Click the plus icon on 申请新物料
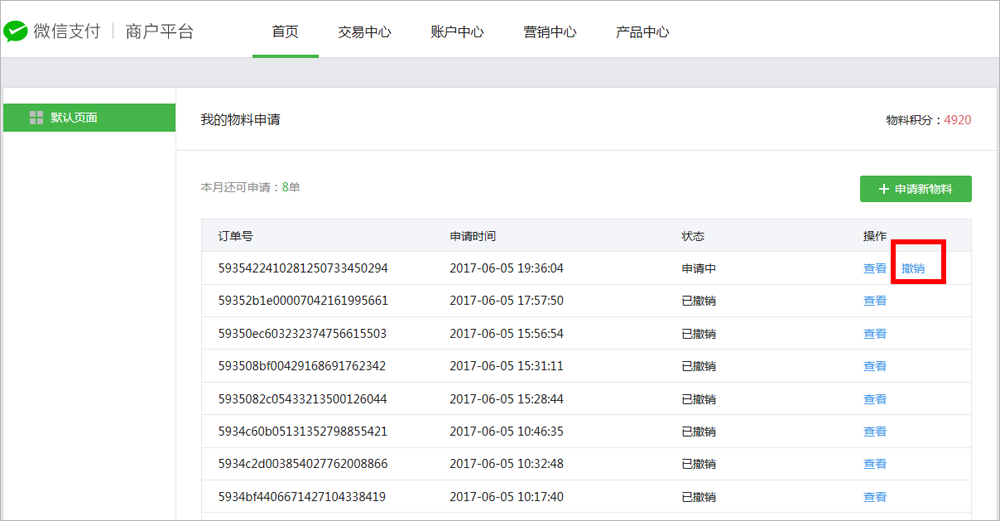This screenshot has width=1000, height=521. 883,189
